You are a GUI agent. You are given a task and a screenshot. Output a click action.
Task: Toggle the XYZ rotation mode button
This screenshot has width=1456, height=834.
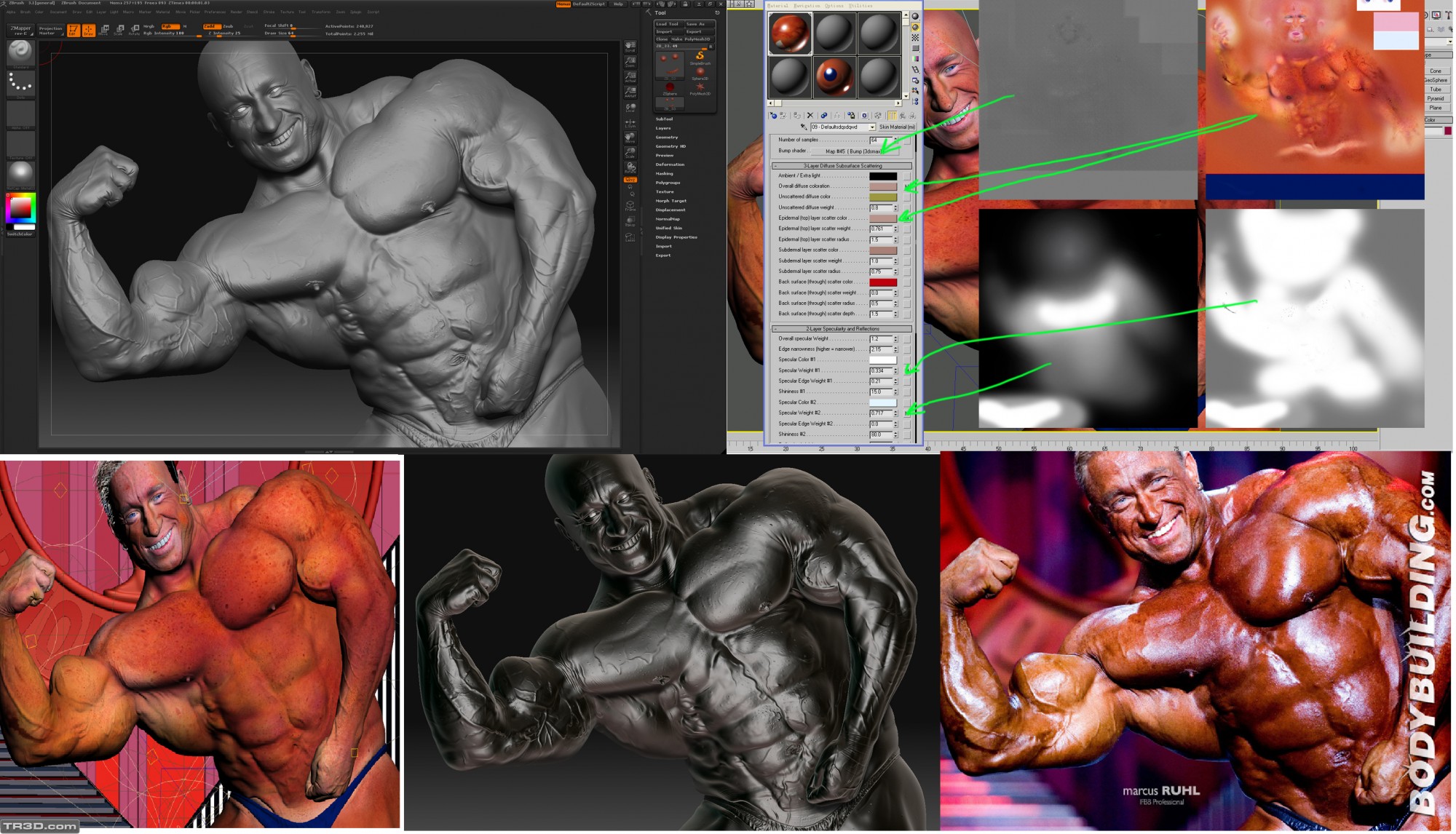pyautogui.click(x=630, y=179)
